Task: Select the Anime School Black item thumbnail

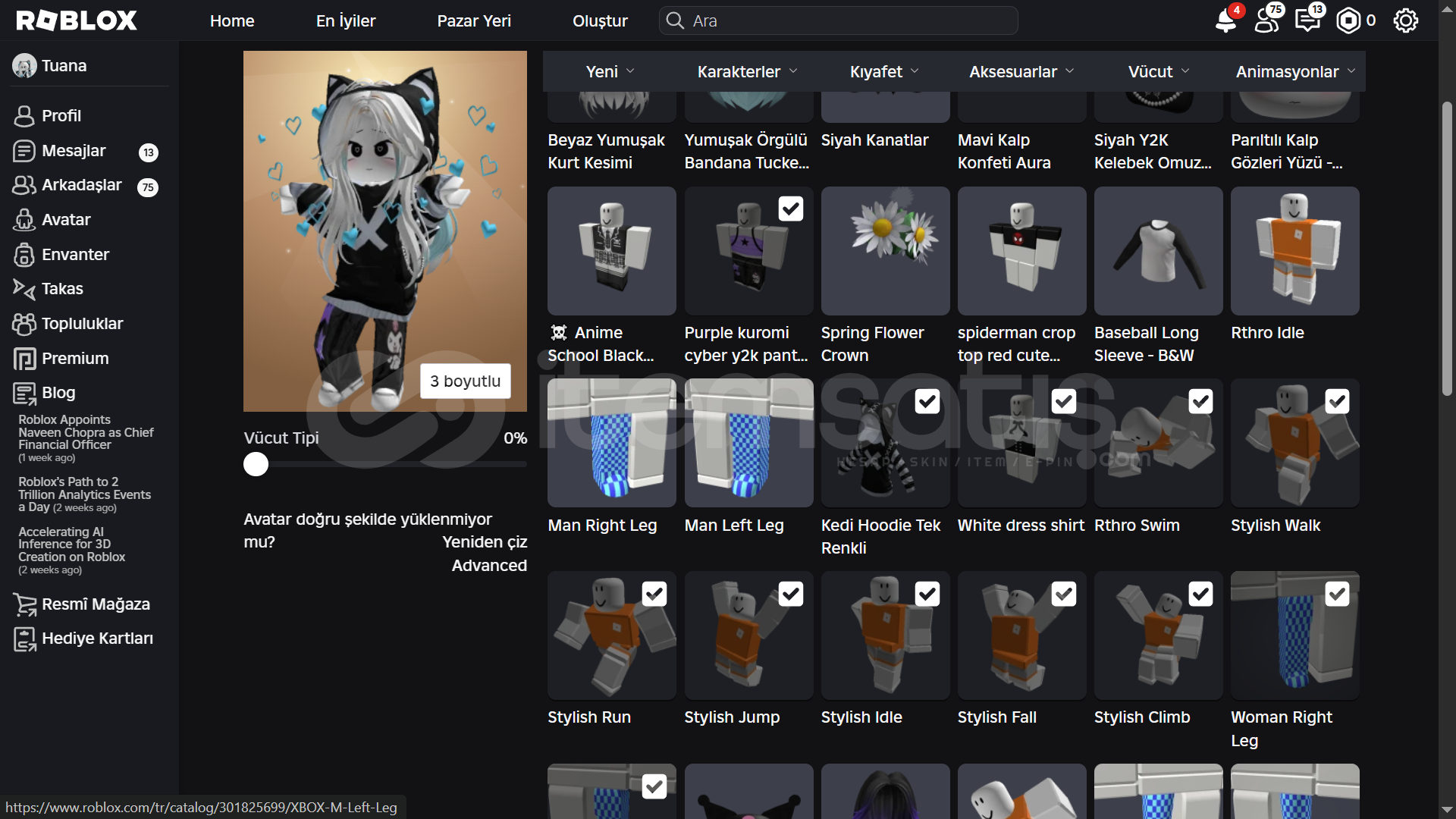Action: tap(611, 251)
